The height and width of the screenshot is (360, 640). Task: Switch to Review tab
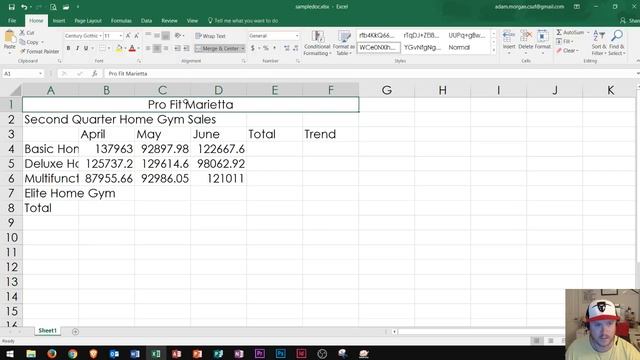pos(169,20)
